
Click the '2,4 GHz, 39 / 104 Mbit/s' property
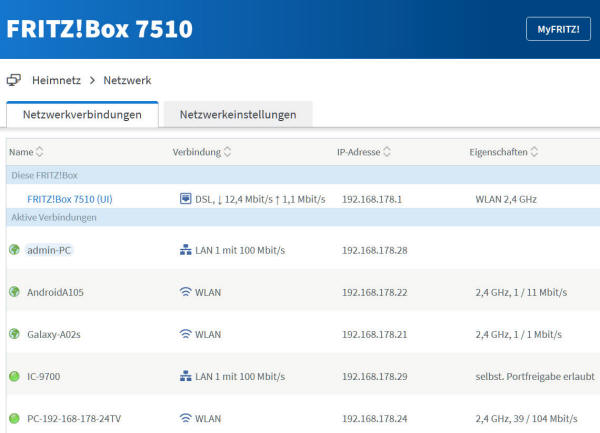(x=526, y=418)
